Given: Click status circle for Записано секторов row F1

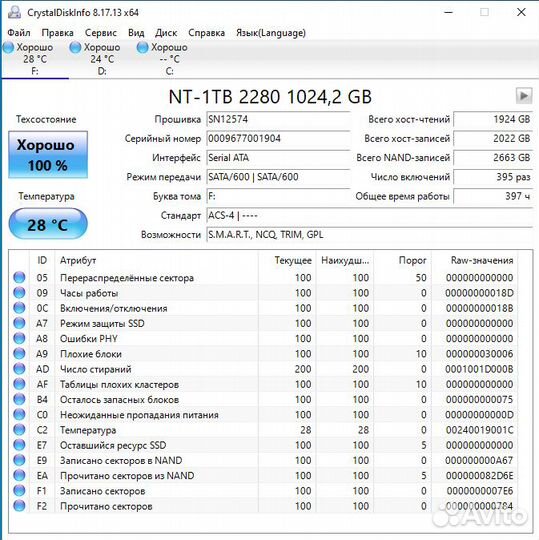Looking at the screenshot, I should pos(19,490).
